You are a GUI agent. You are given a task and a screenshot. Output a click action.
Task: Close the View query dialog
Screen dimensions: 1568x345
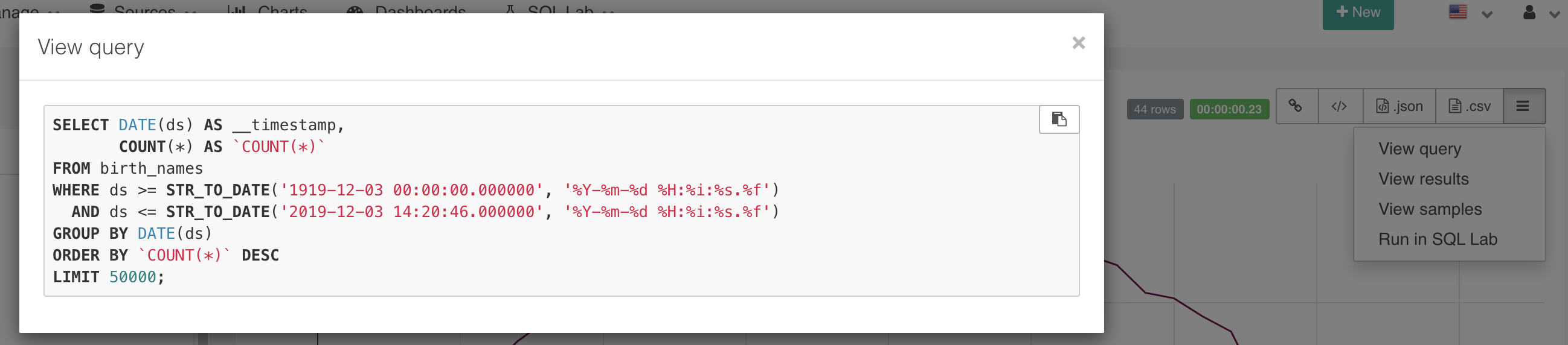coord(1078,43)
